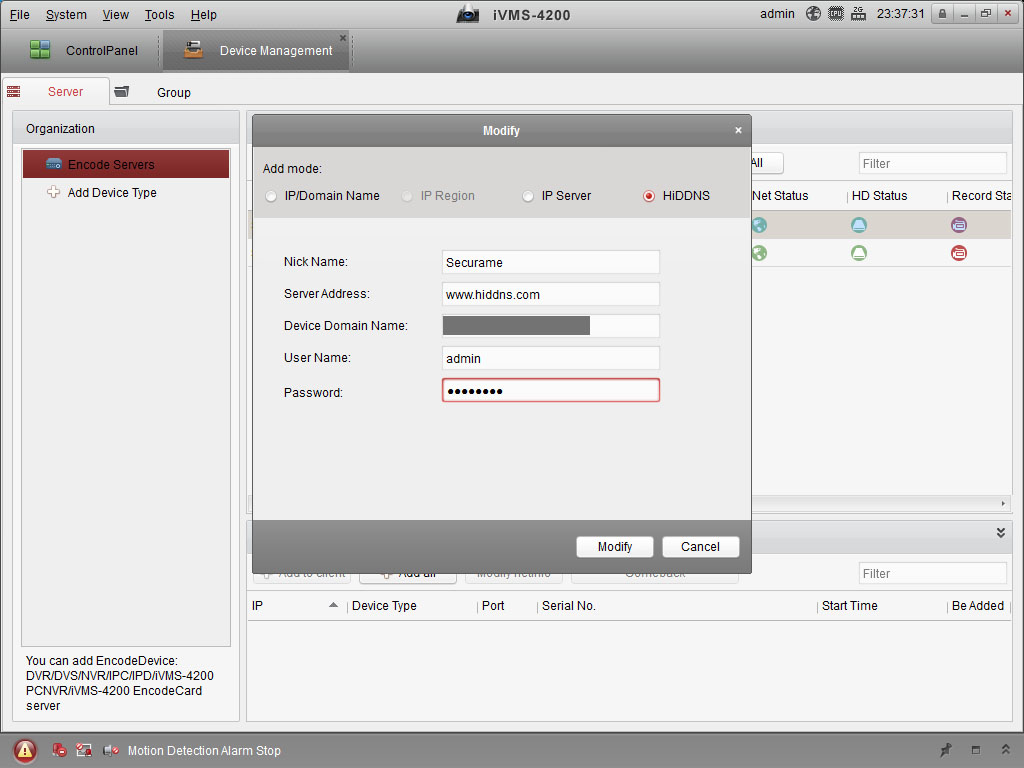
Task: Close the Device Management tab
Action: tap(343, 38)
